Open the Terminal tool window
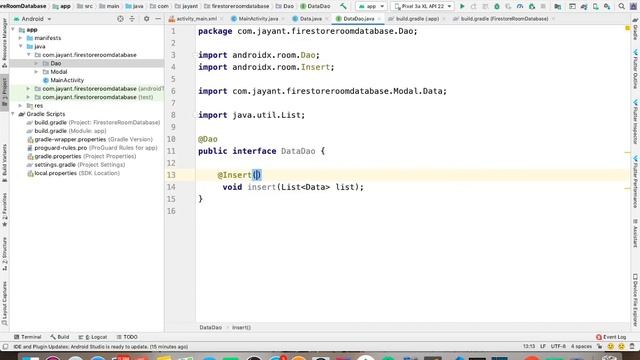640x360 pixels. (x=27, y=337)
